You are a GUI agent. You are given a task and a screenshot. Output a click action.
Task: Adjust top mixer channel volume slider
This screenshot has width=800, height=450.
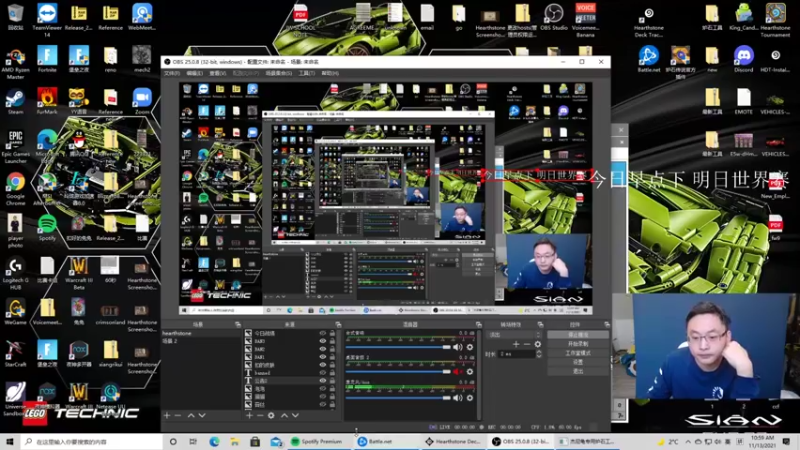pyautogui.click(x=398, y=347)
